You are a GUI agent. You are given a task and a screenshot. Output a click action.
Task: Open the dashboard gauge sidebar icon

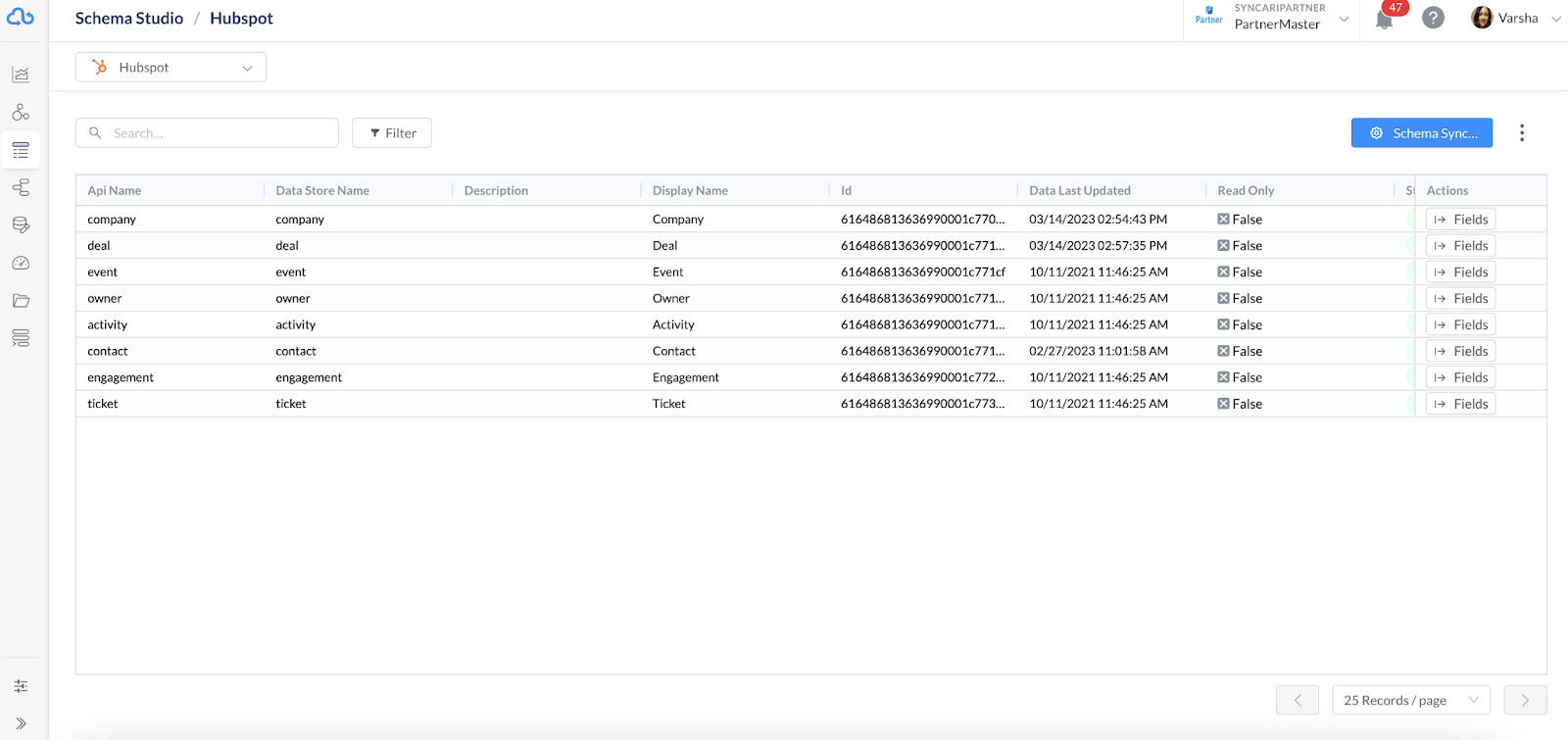tap(21, 263)
